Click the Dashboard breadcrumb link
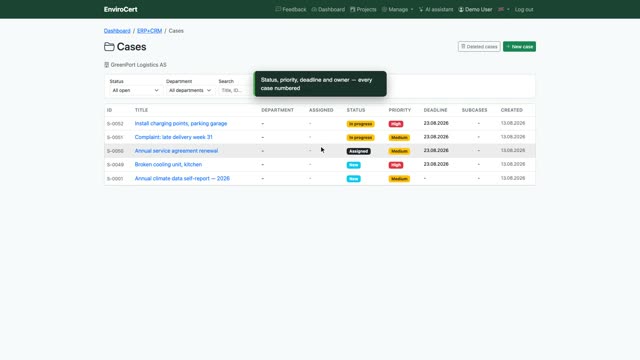This screenshot has width=640, height=360. [117, 31]
